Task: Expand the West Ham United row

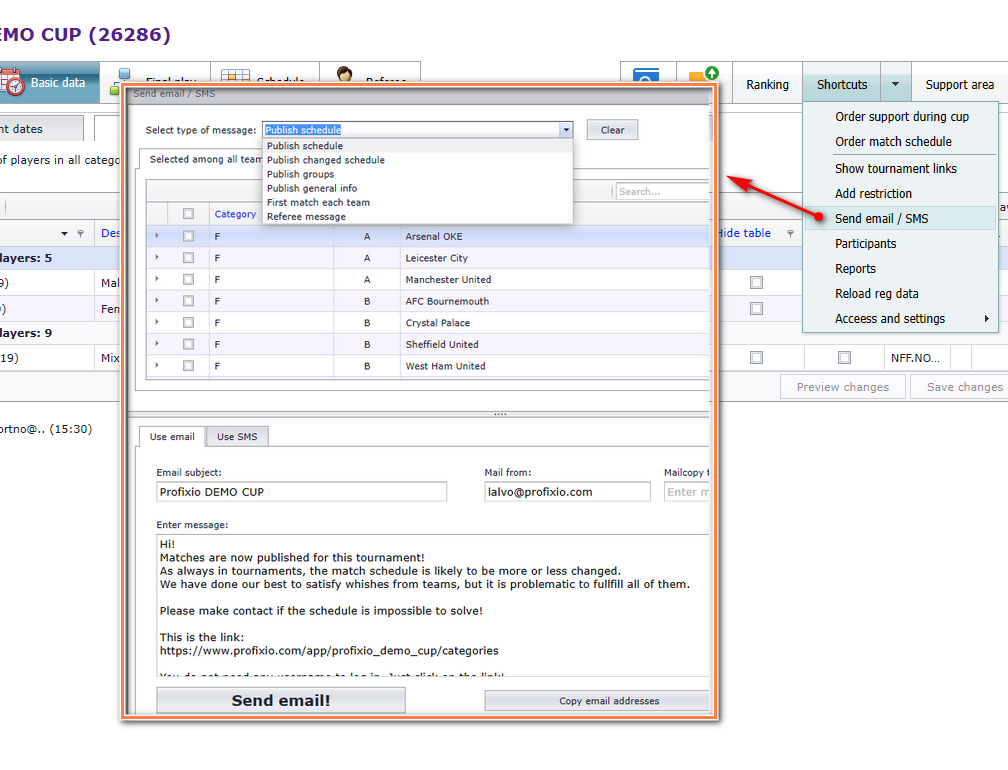Action: 157,365
